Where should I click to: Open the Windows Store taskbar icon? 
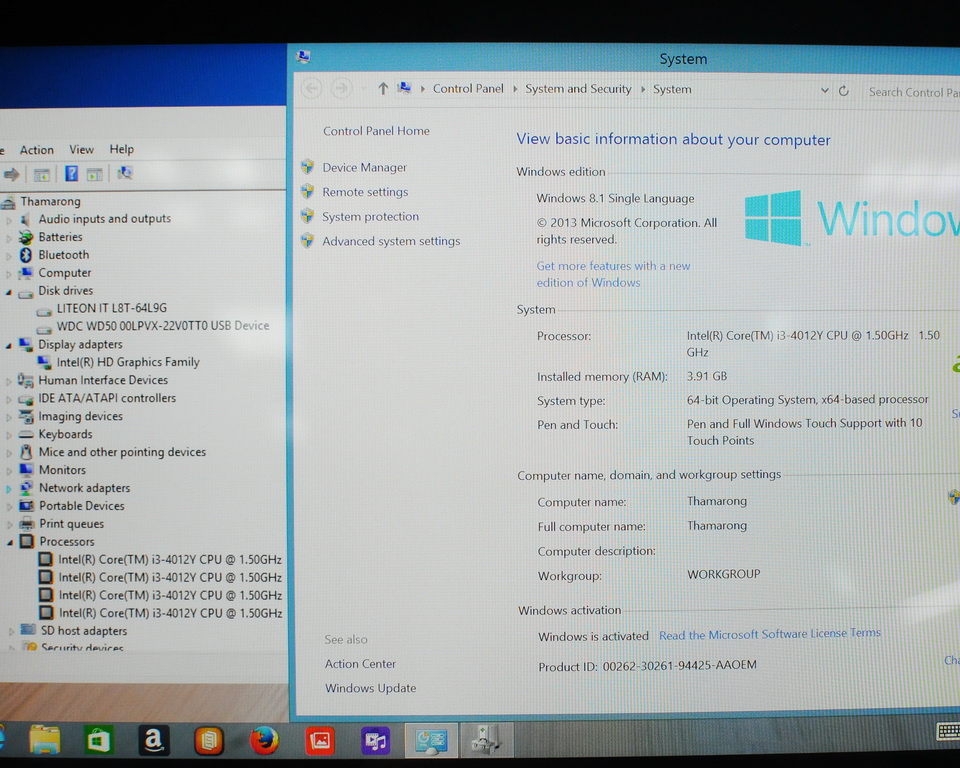click(x=99, y=740)
